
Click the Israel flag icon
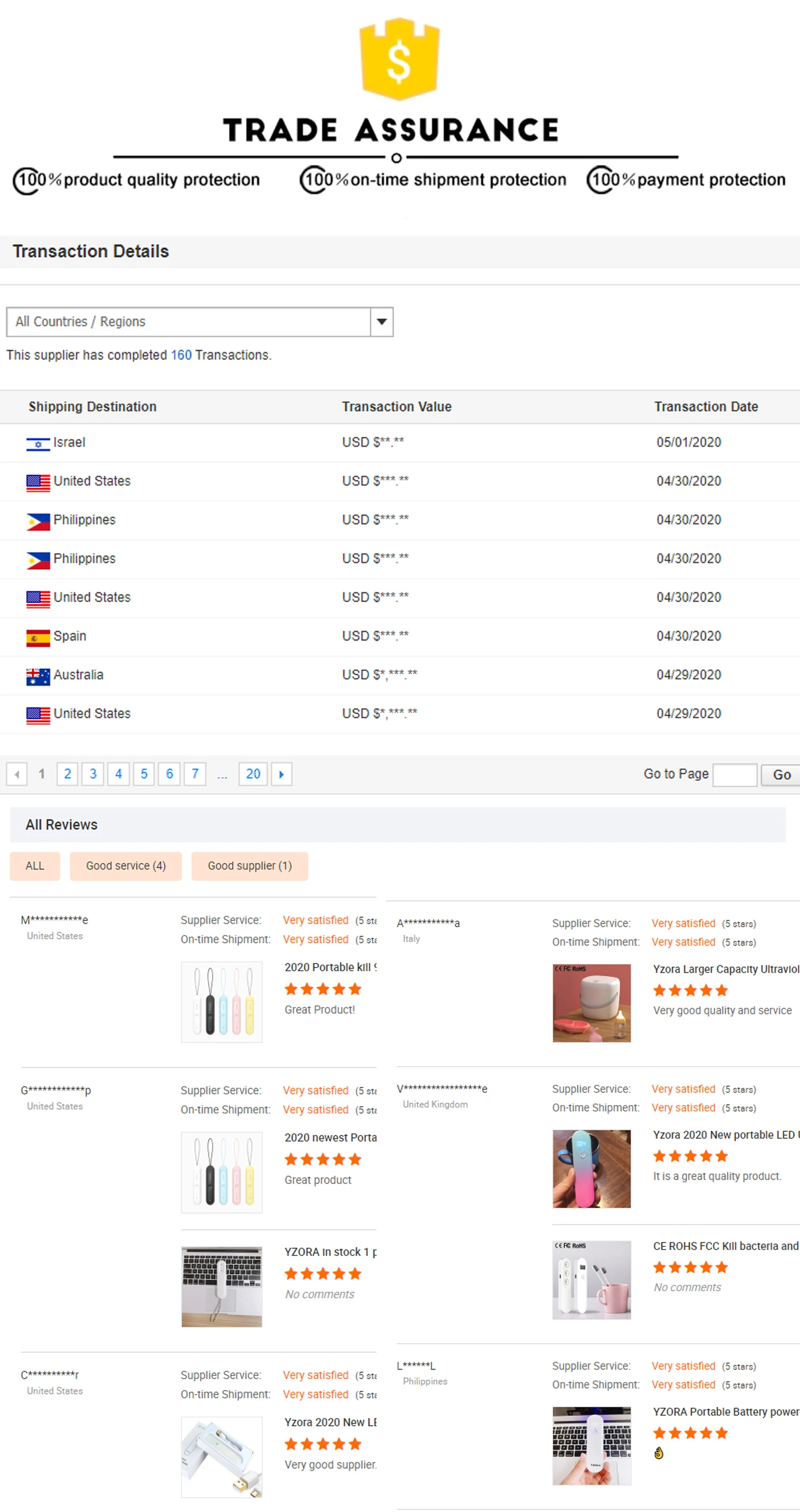38,444
